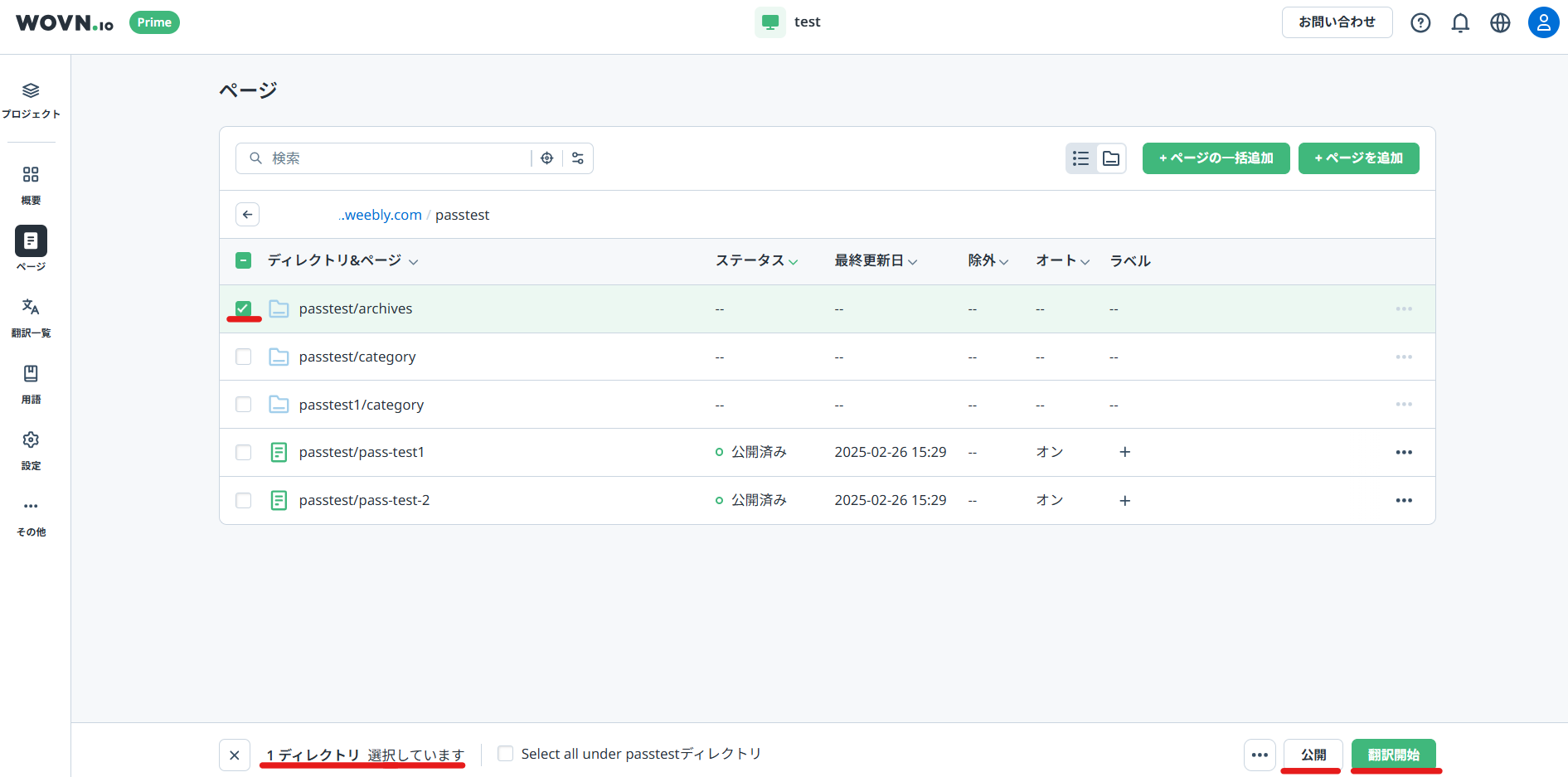
Task: Open 用語 glossary in sidebar
Action: coord(31,383)
